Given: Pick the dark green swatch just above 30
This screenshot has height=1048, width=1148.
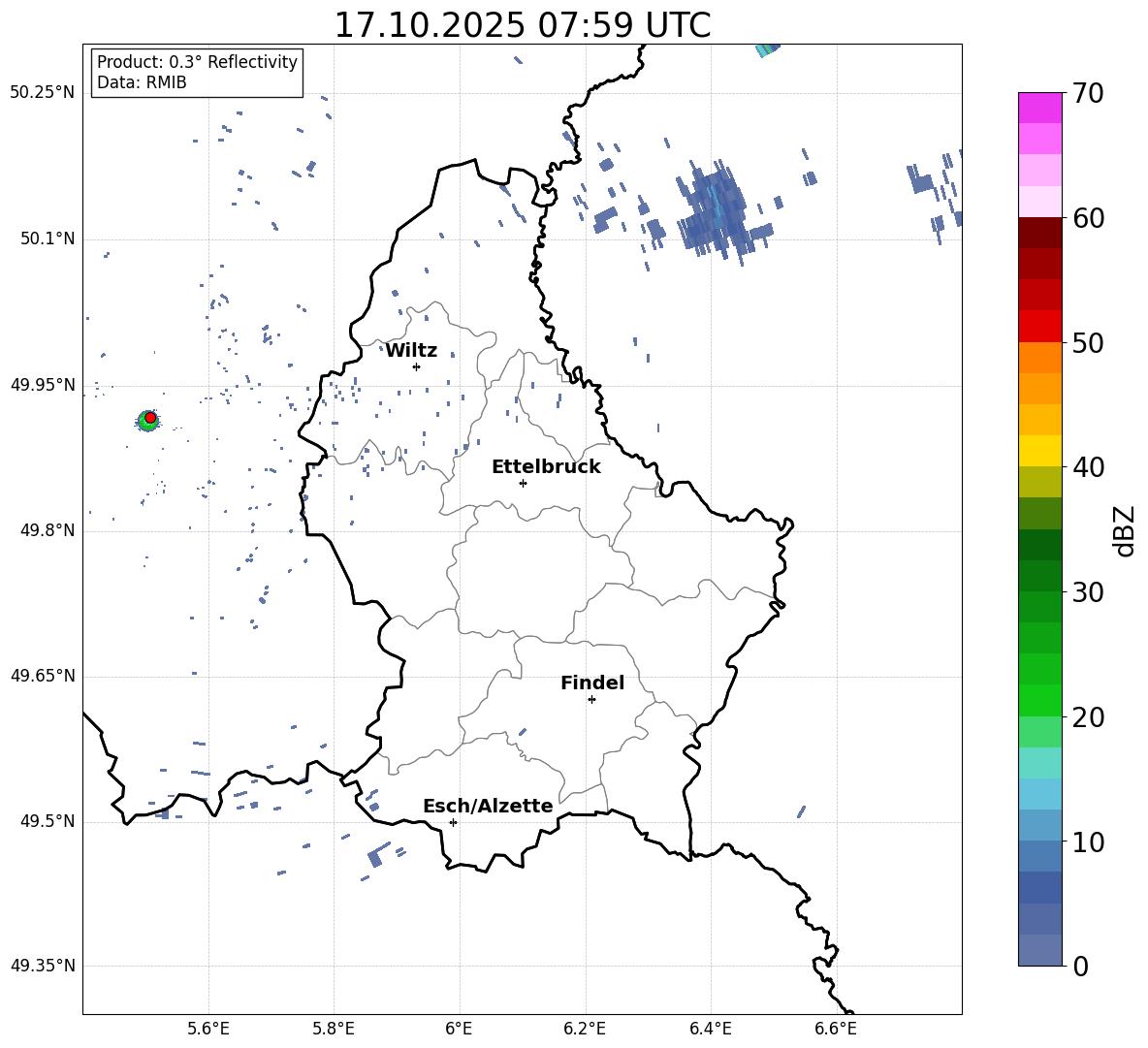Looking at the screenshot, I should [1040, 576].
